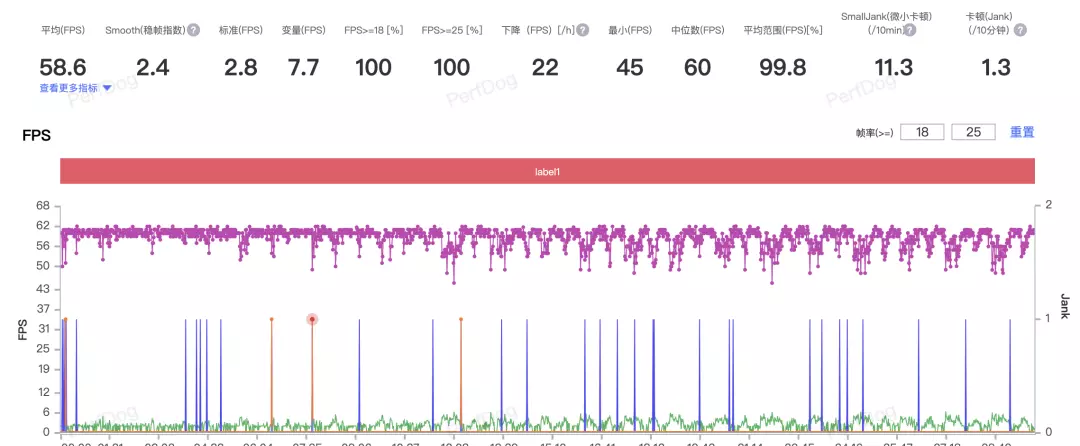Viewport: 1080px width, 446px height.
Task: Click the average FPS value 58.6
Action: pyautogui.click(x=63, y=67)
